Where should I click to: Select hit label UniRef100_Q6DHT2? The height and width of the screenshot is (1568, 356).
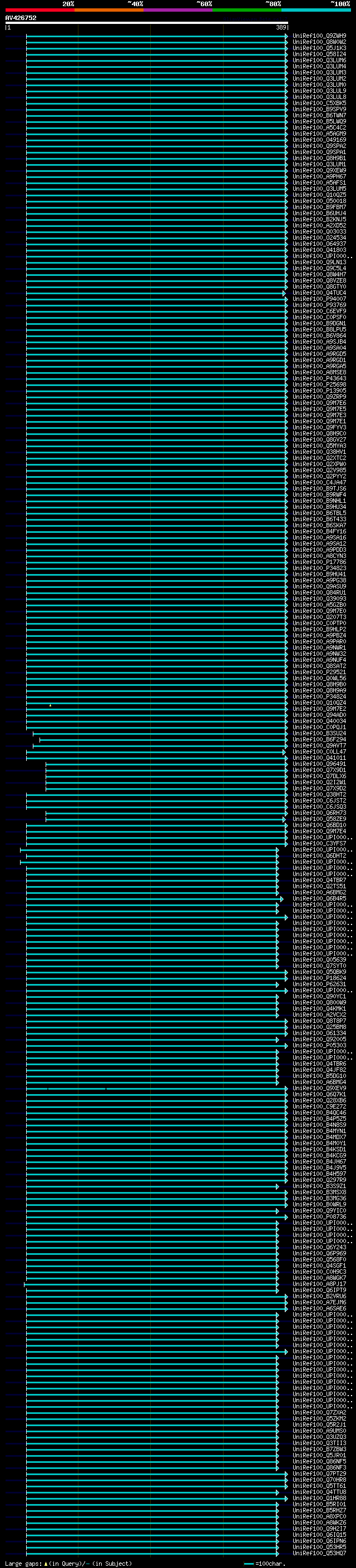coord(319,855)
